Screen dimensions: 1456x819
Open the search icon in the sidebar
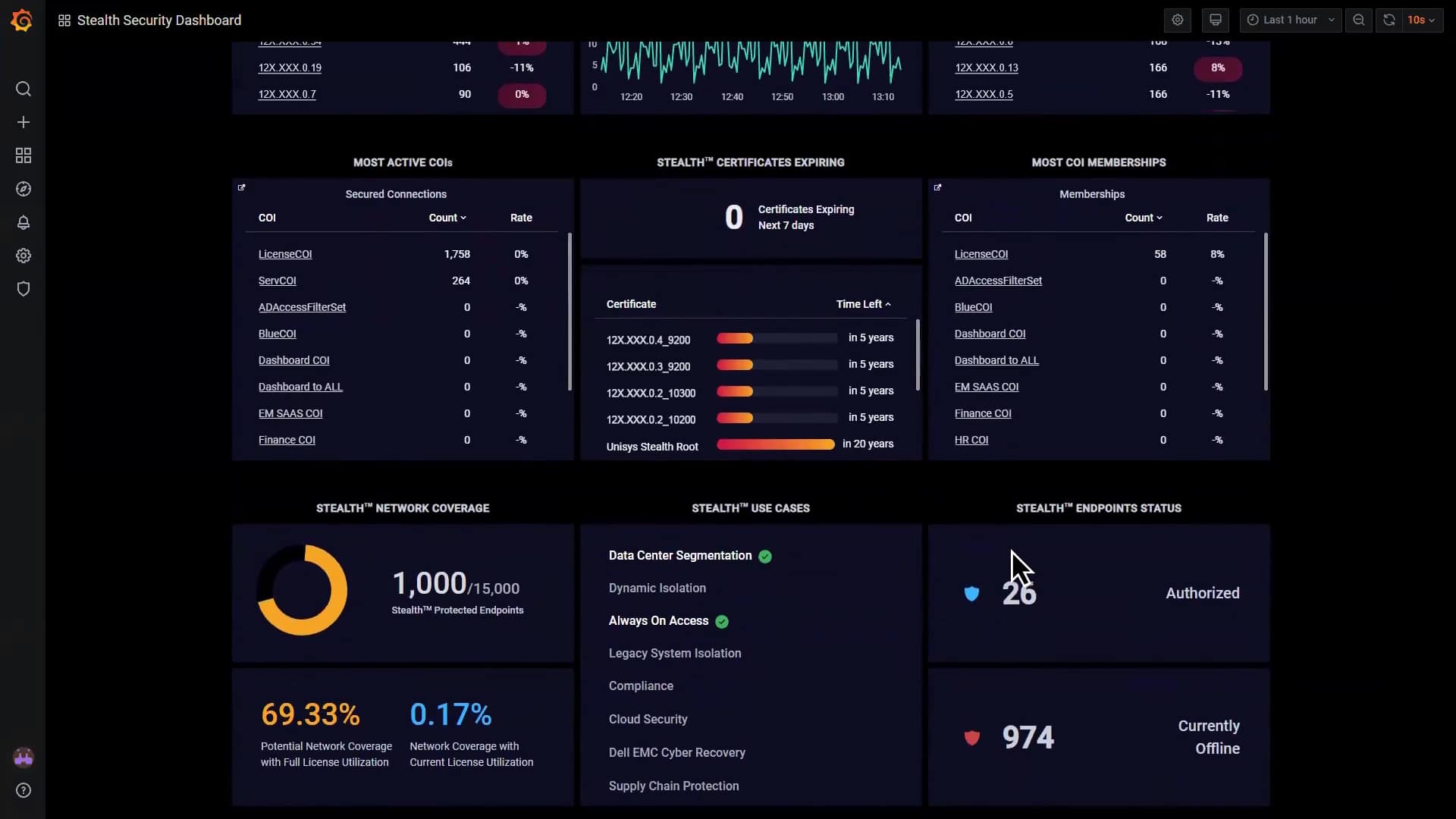pos(24,89)
